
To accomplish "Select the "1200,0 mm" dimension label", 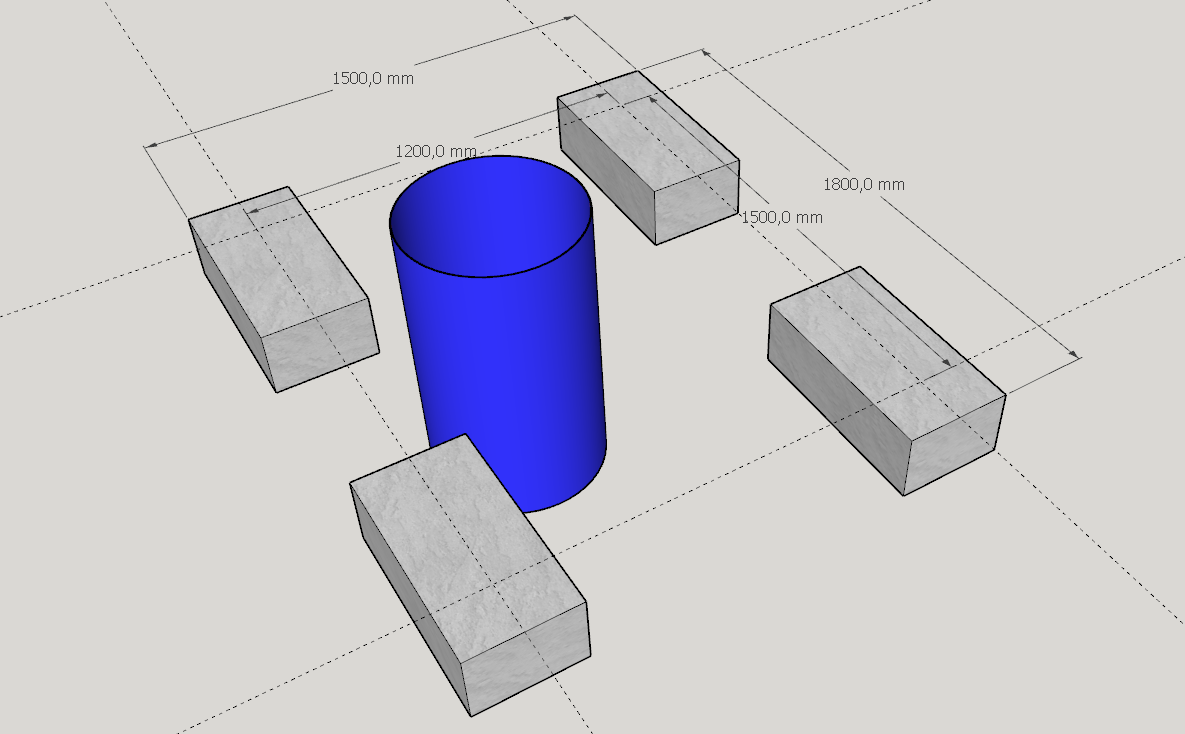I will pyautogui.click(x=435, y=151).
